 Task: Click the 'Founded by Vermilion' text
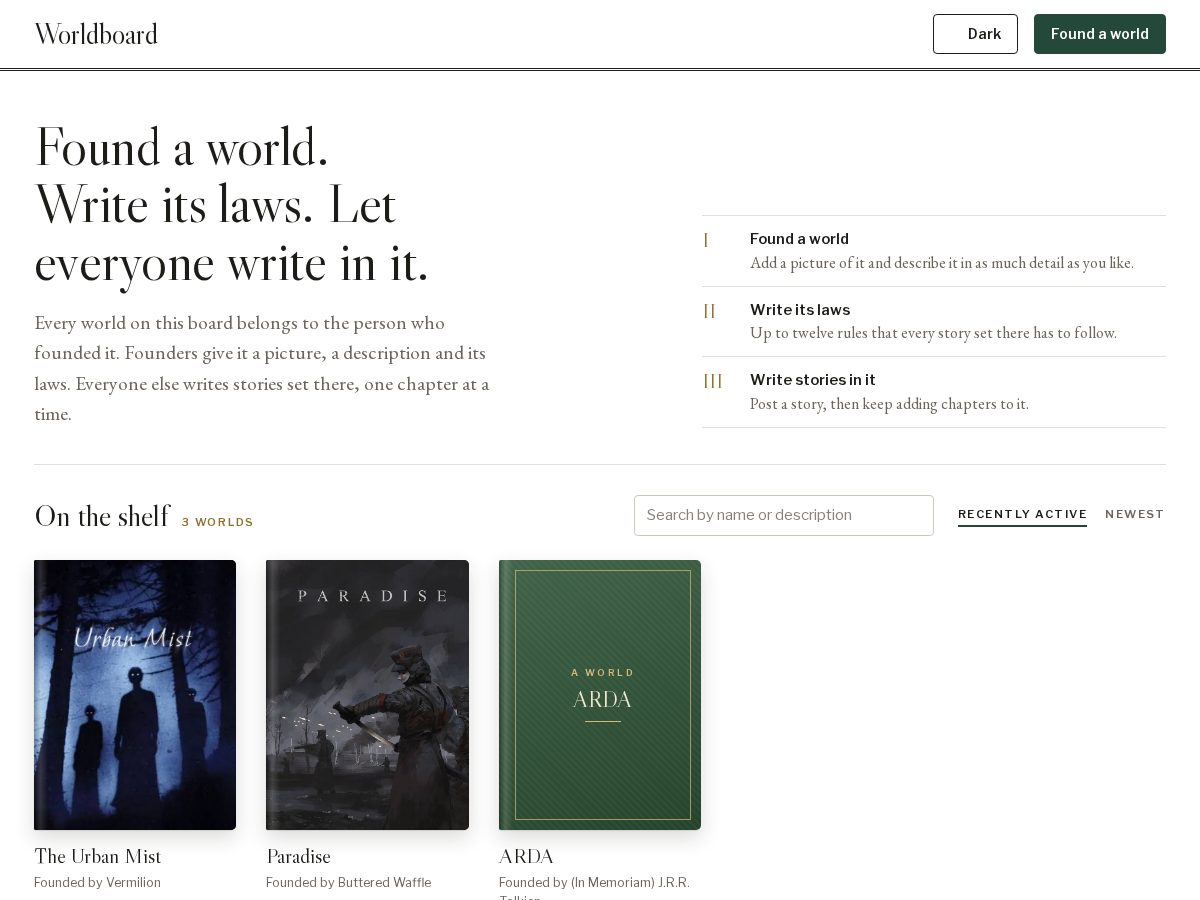coord(97,882)
